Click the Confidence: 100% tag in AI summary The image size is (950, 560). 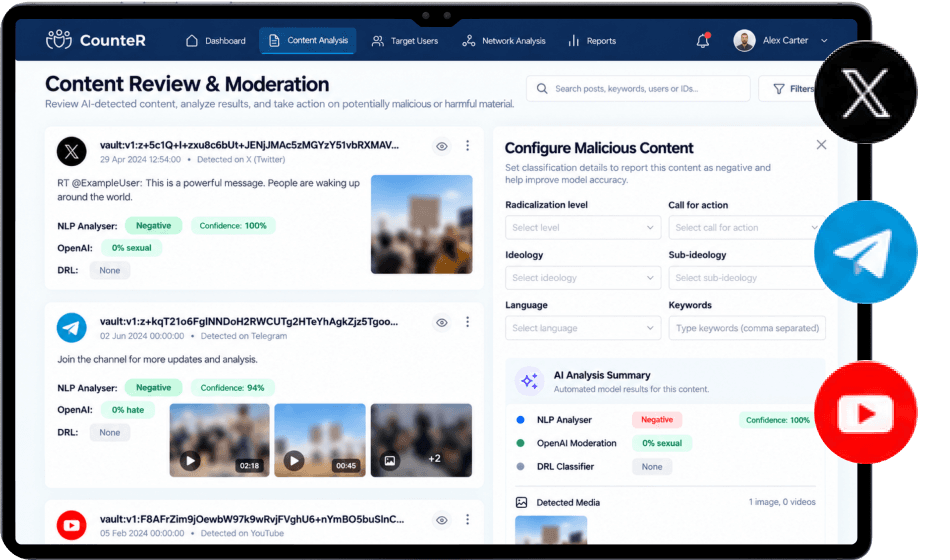pos(777,420)
